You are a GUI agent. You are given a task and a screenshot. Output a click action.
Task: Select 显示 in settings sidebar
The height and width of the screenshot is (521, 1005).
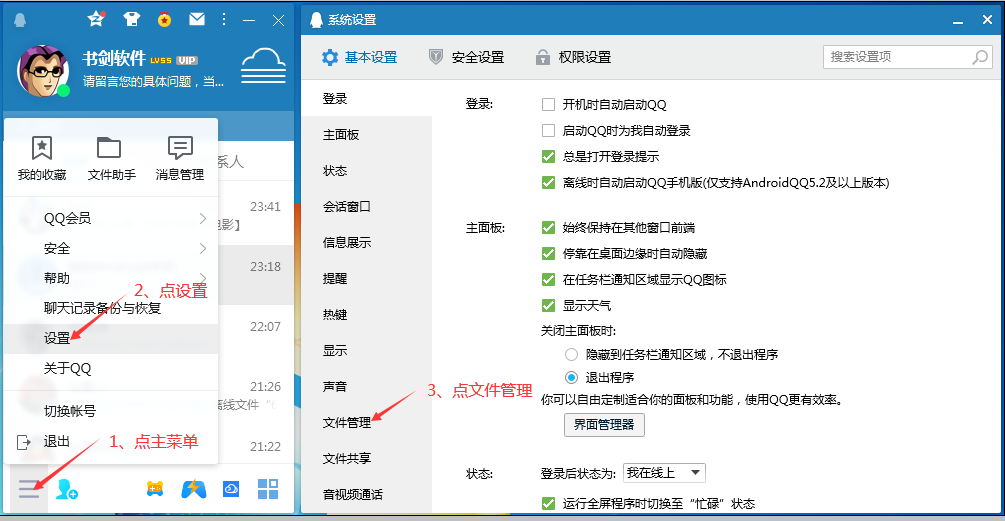pyautogui.click(x=366, y=351)
